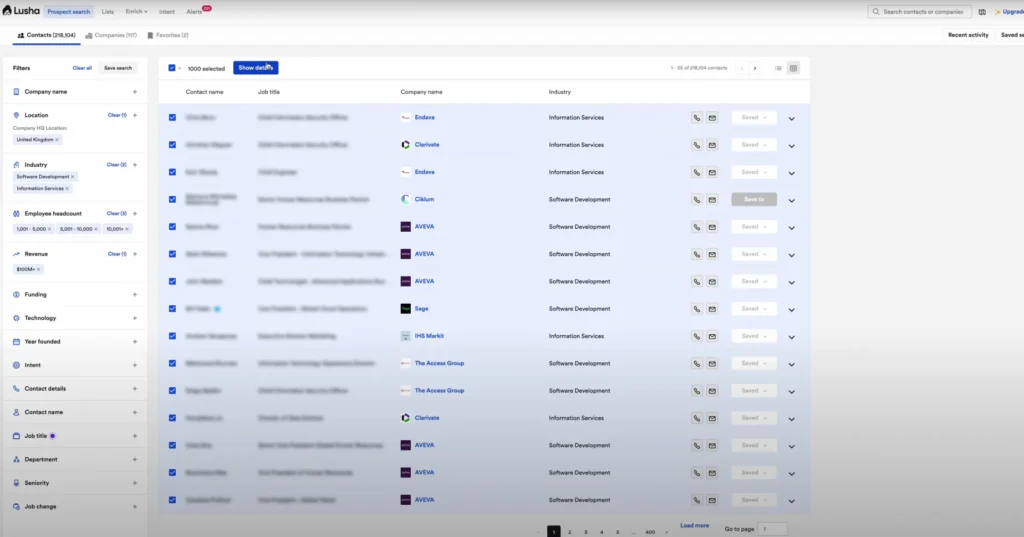
Task: Show phone for Sage contact
Action: [x=697, y=309]
